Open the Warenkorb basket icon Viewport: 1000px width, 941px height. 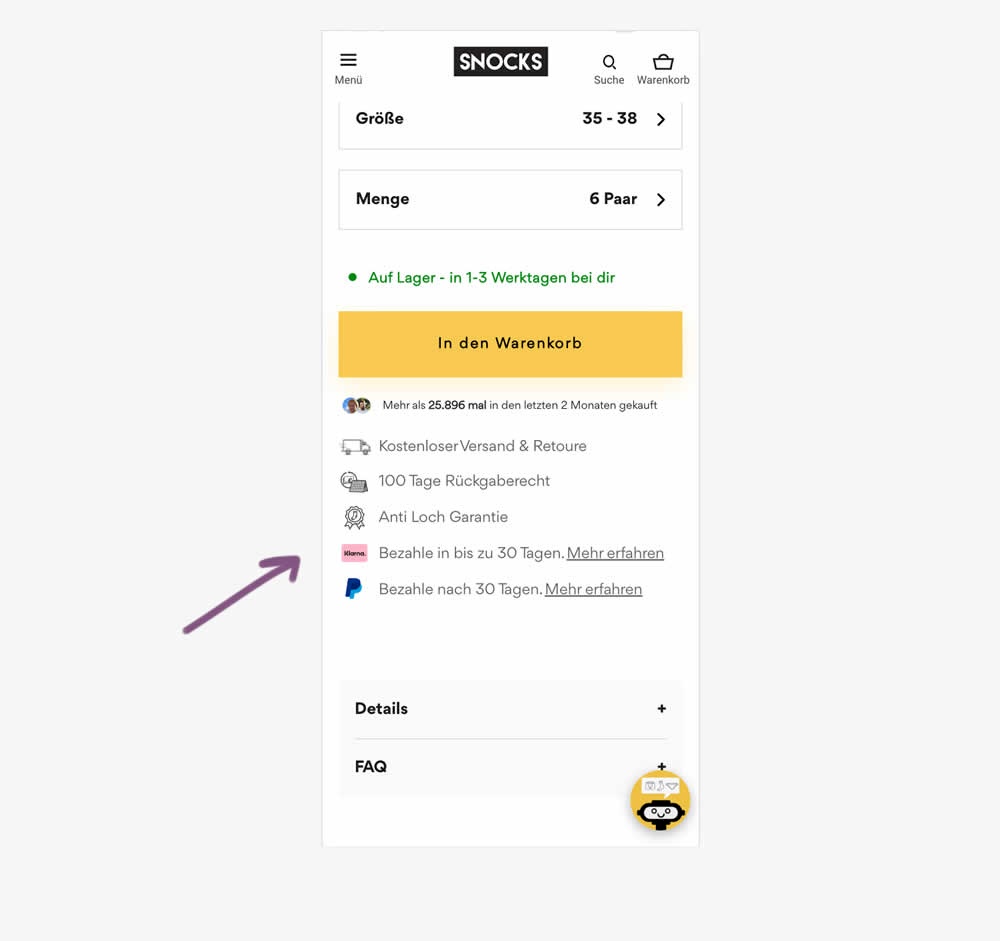coord(663,62)
